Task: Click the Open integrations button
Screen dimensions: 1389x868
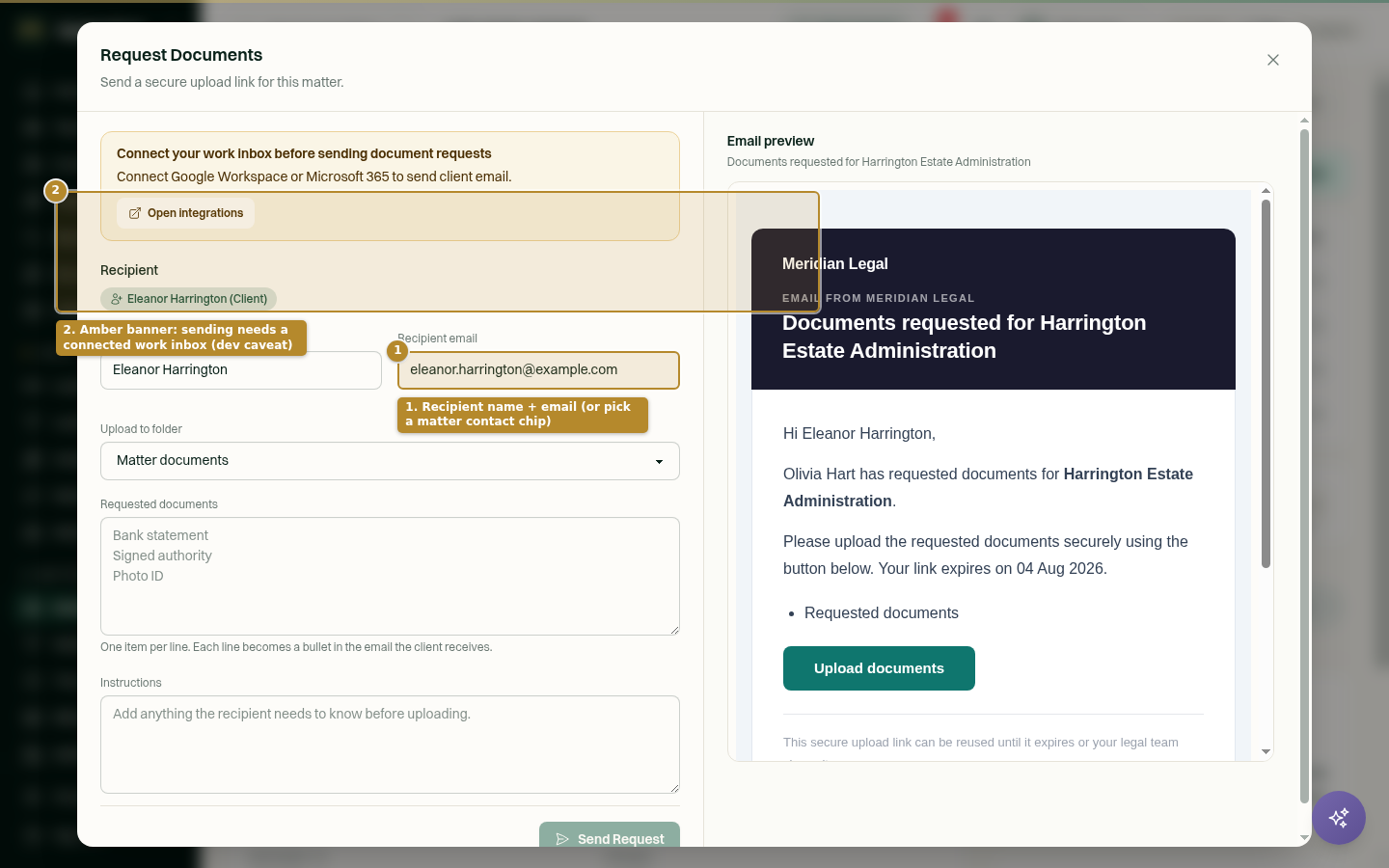Action: (x=186, y=213)
